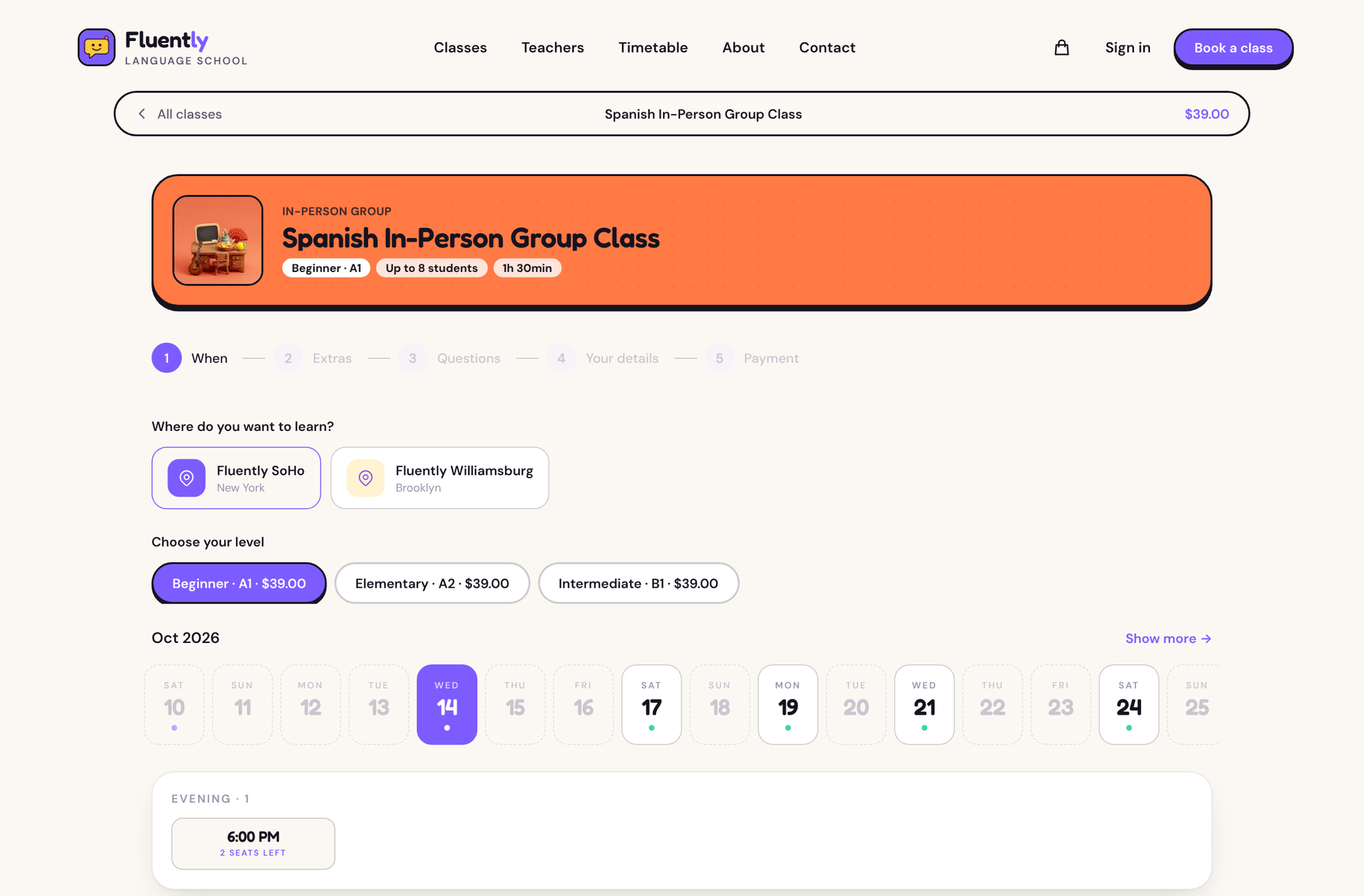Viewport: 1364px width, 896px height.
Task: Open the shopping bag cart icon
Action: click(1061, 48)
